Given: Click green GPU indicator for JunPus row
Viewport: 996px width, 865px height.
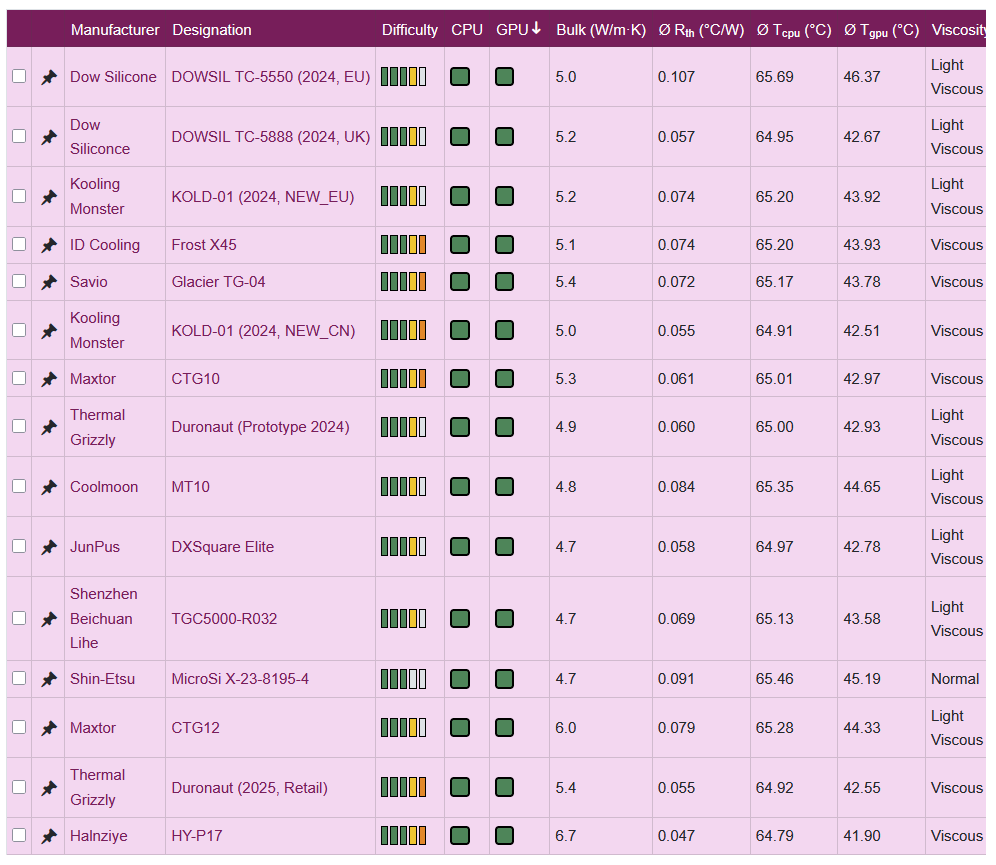Looking at the screenshot, I should pos(504,547).
